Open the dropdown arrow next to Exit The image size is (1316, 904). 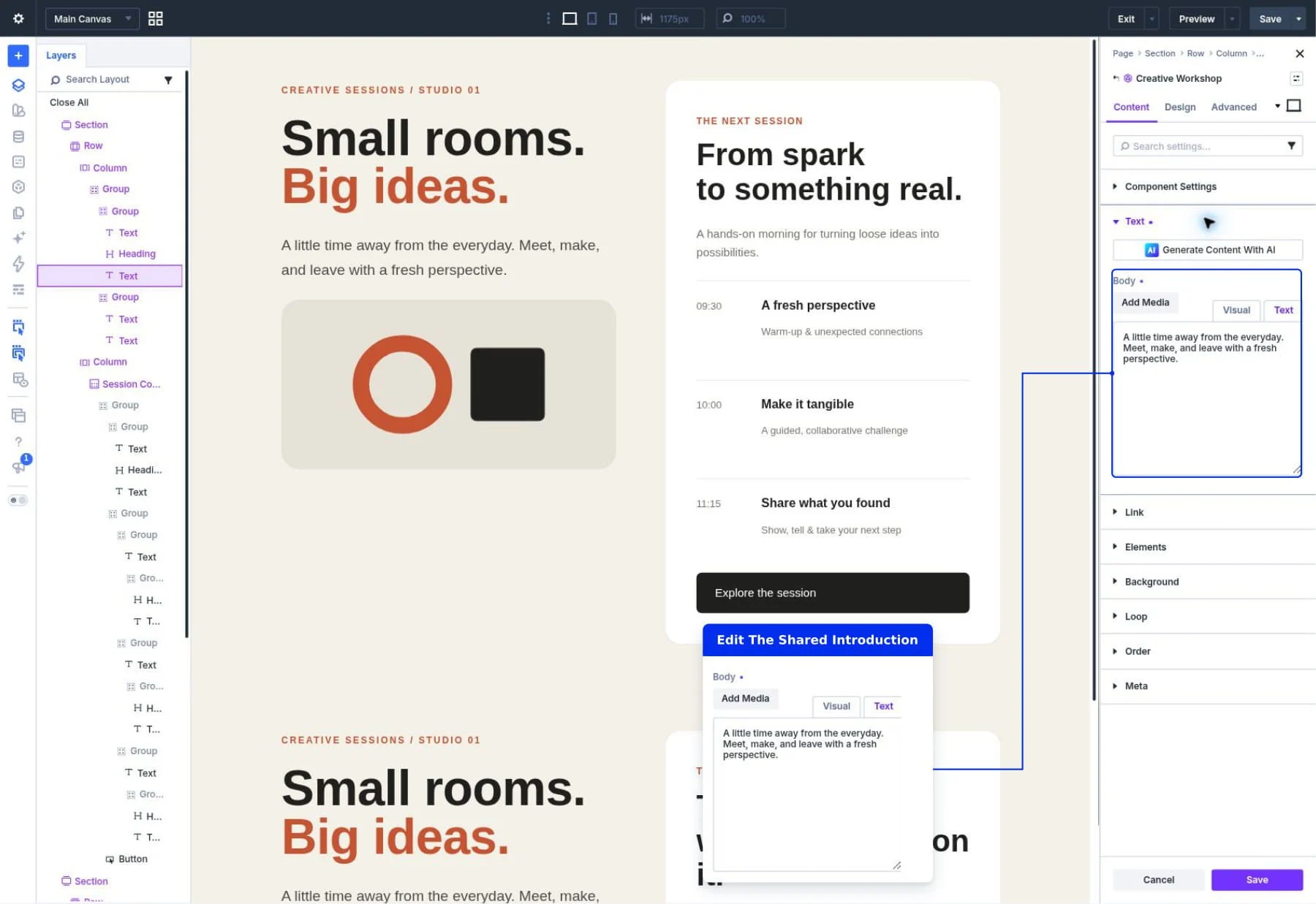(1152, 19)
